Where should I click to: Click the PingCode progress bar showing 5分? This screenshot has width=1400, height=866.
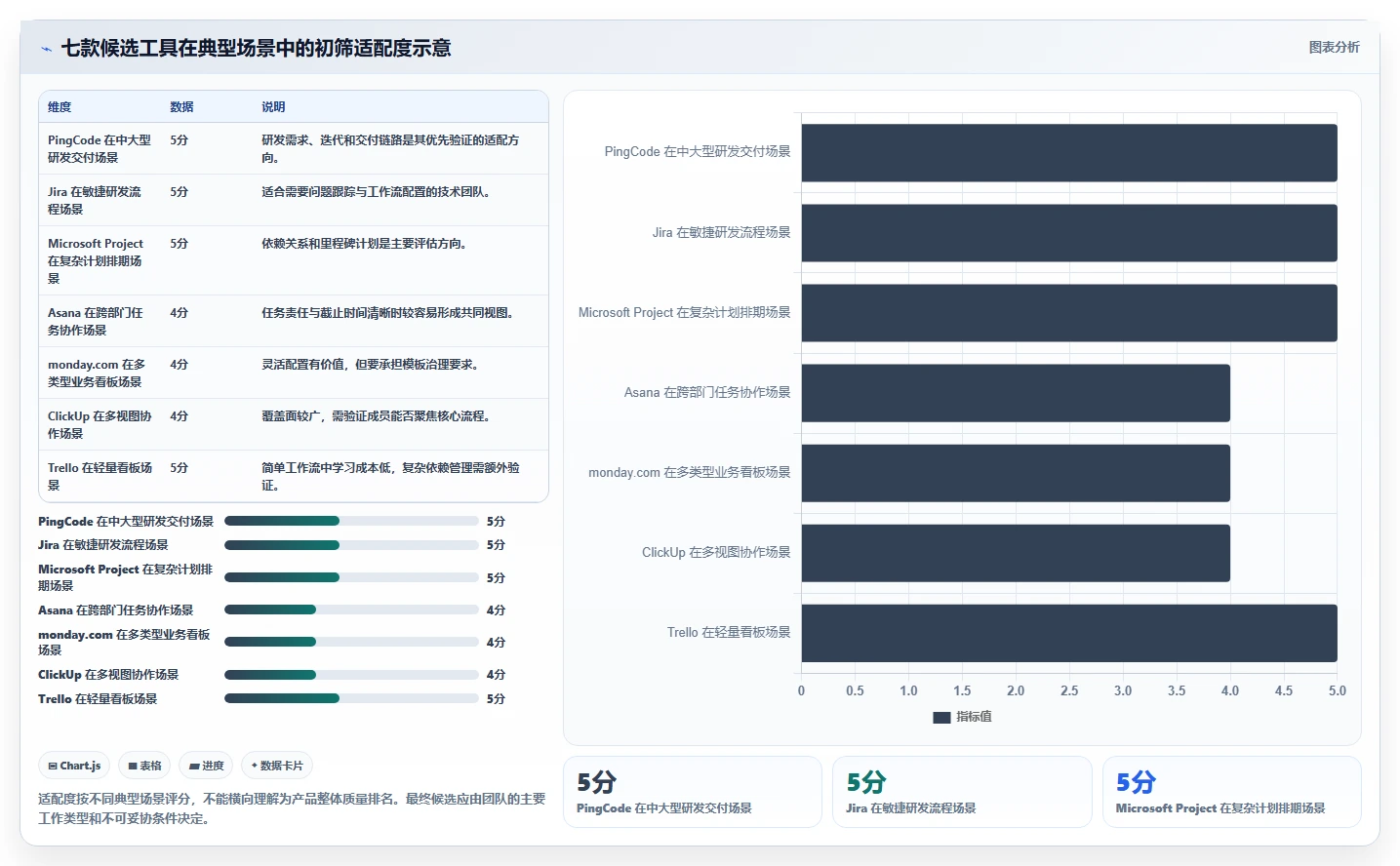[351, 521]
